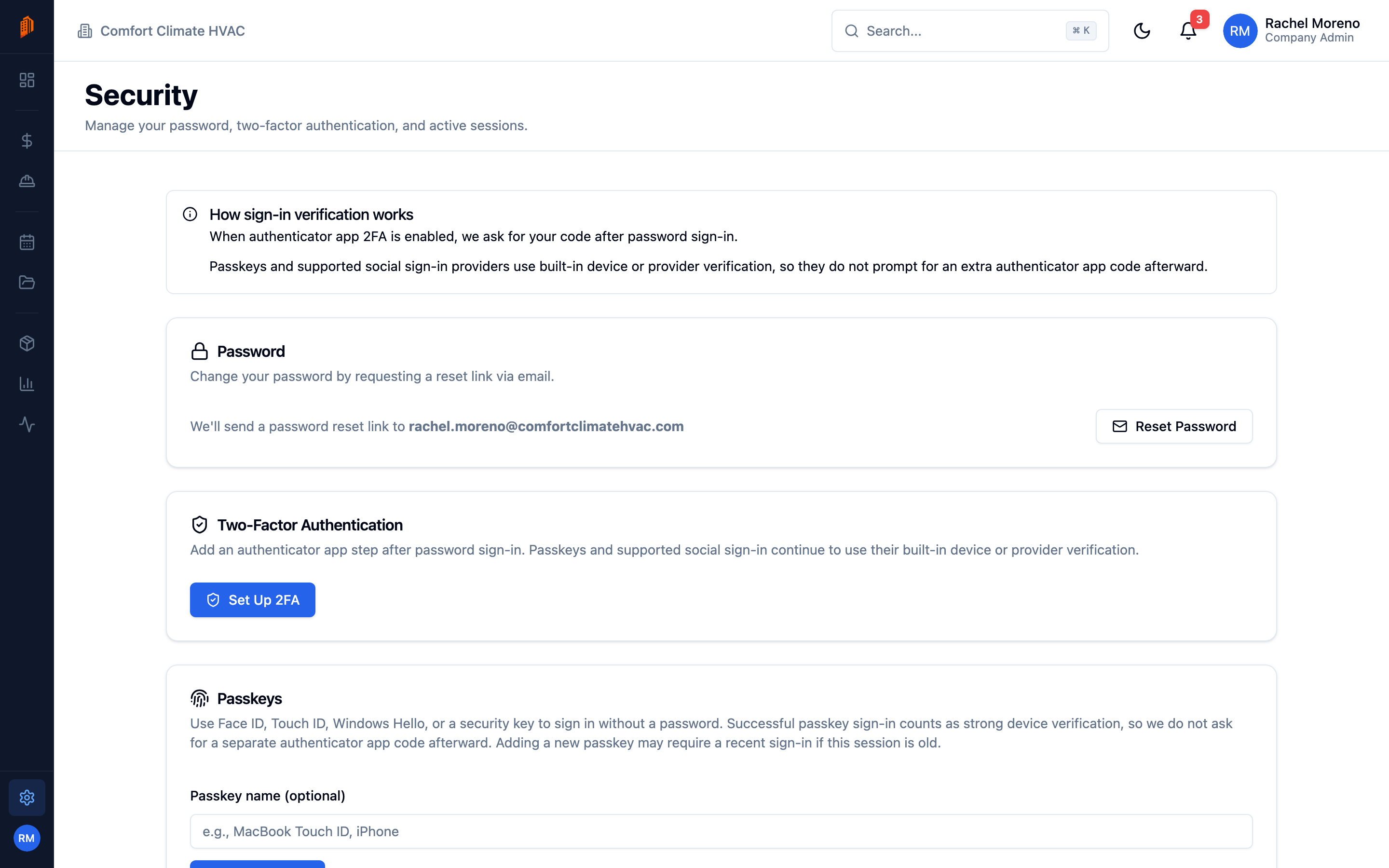The width and height of the screenshot is (1389, 868).
Task: Open the dollar sign finance icon
Action: tap(27, 141)
